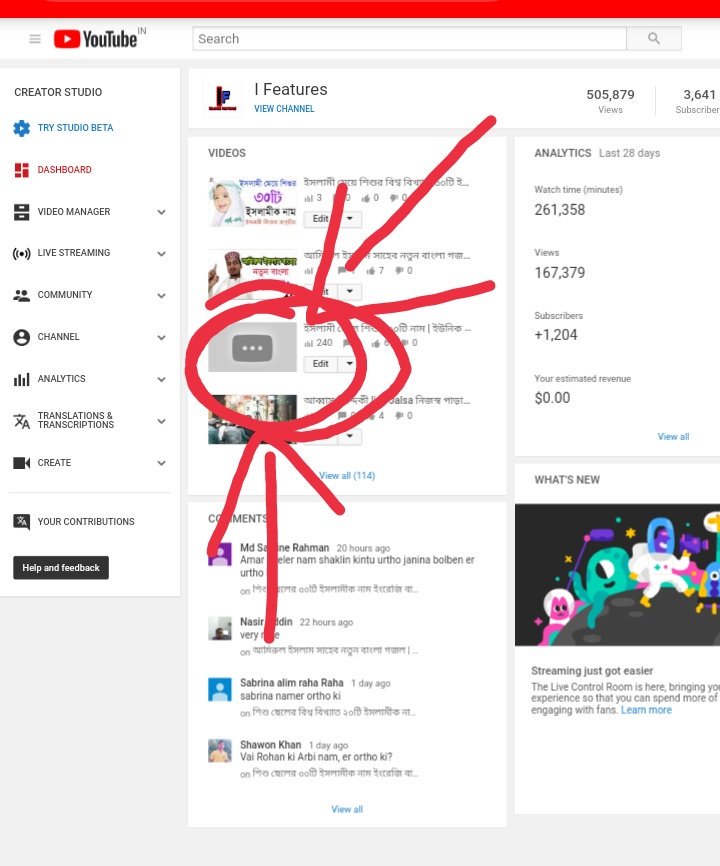Click the YouTube logo
Screen dimensions: 720x866
[x=96, y=39]
